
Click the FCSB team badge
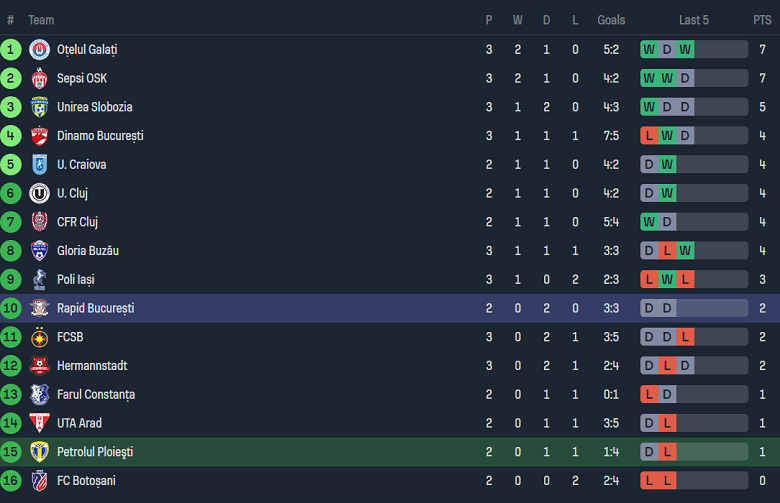39,337
